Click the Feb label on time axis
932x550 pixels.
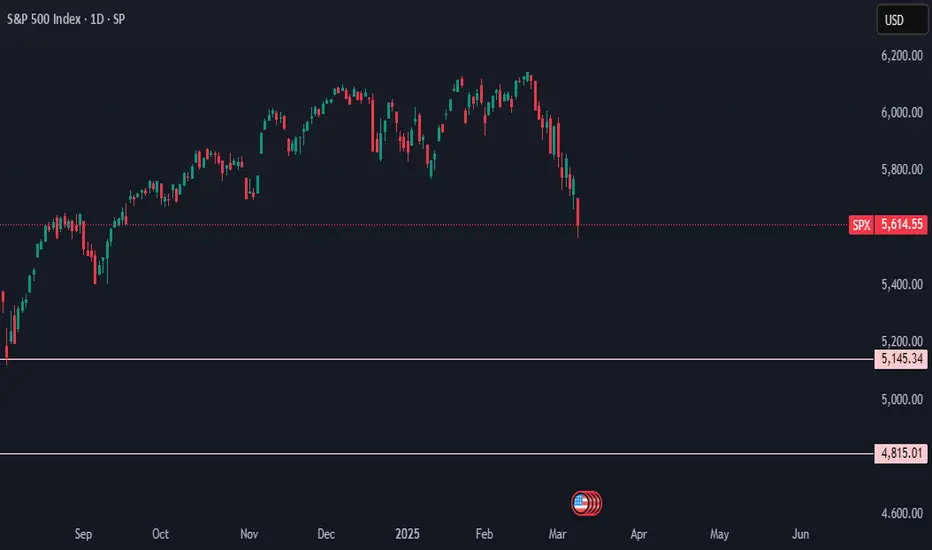tap(484, 534)
